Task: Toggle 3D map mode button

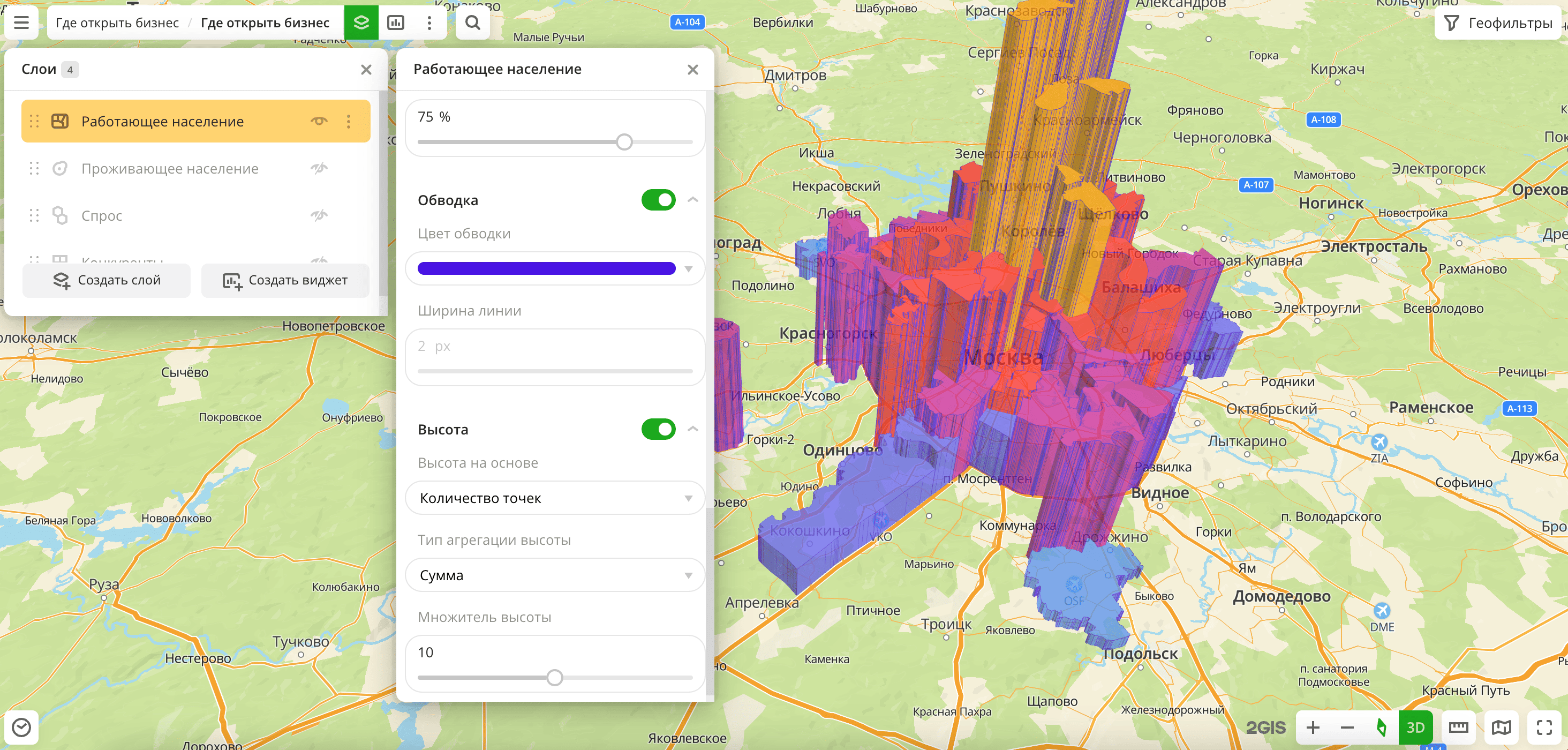Action: [x=1415, y=727]
